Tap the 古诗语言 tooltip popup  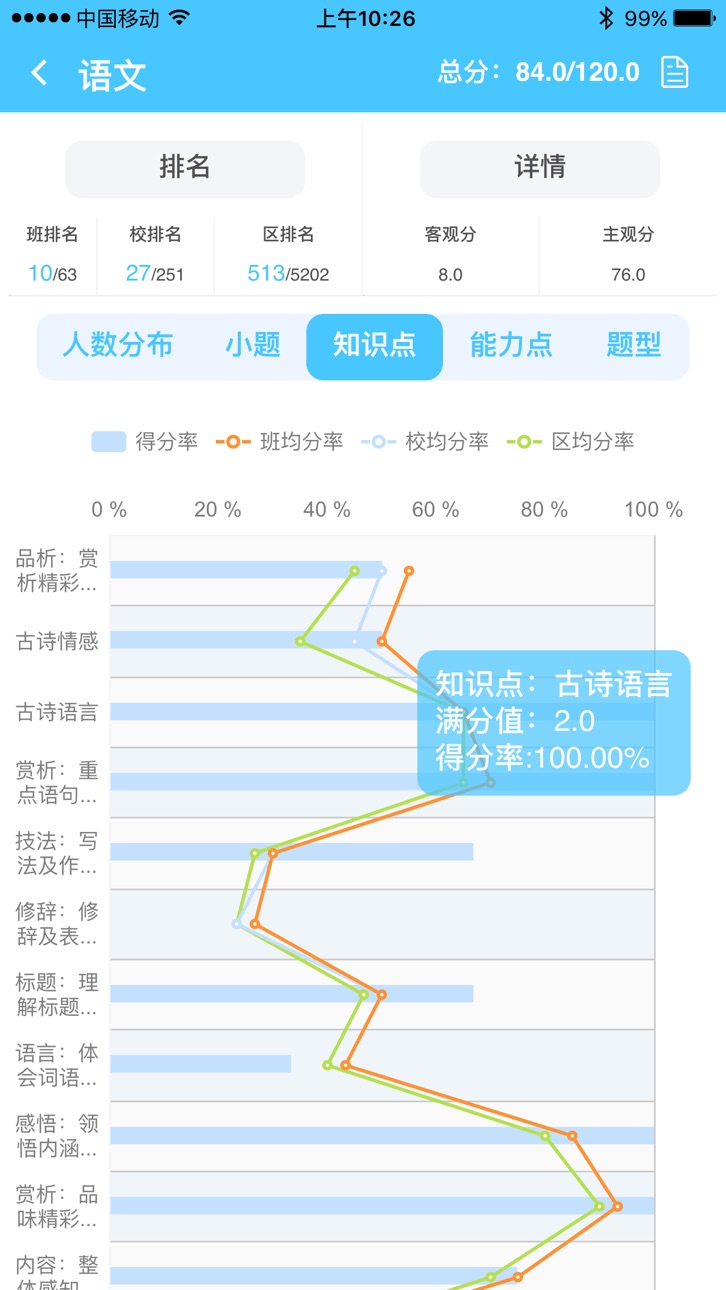tap(554, 722)
